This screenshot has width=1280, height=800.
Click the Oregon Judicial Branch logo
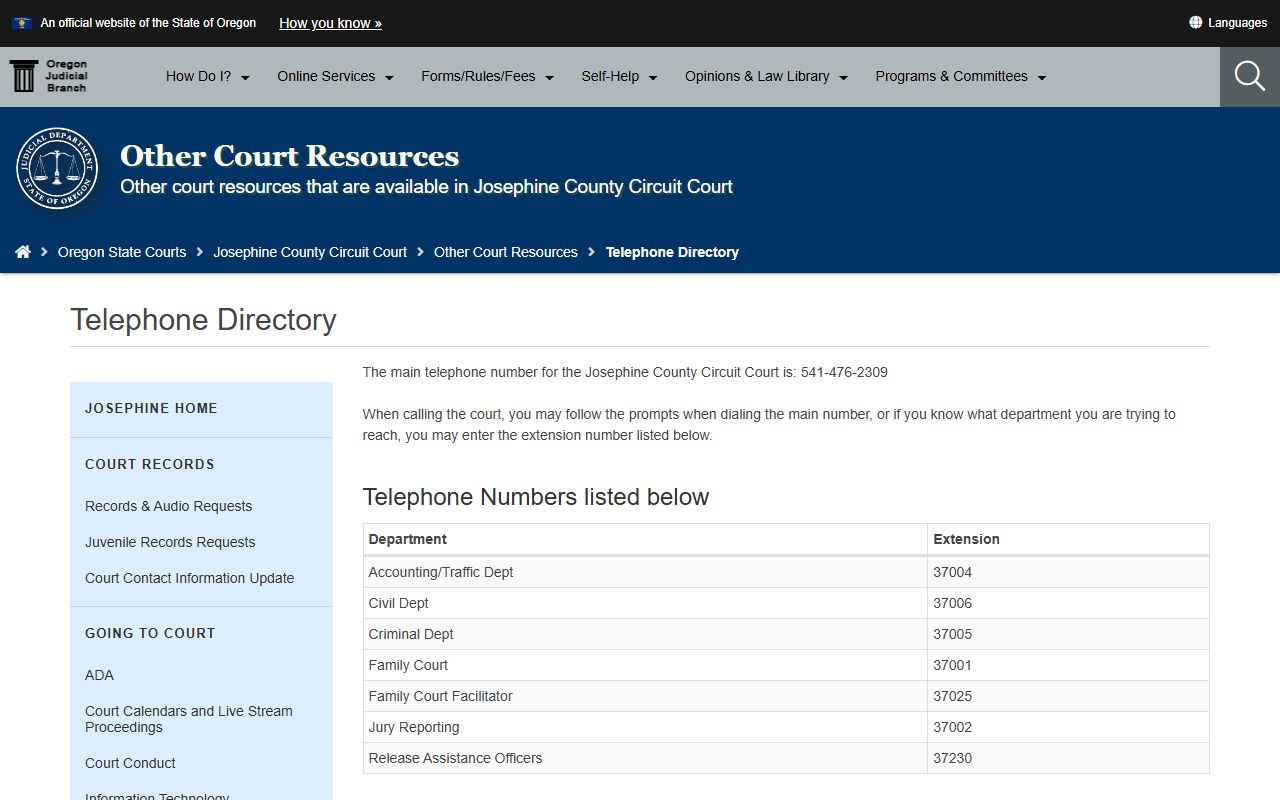coord(48,76)
